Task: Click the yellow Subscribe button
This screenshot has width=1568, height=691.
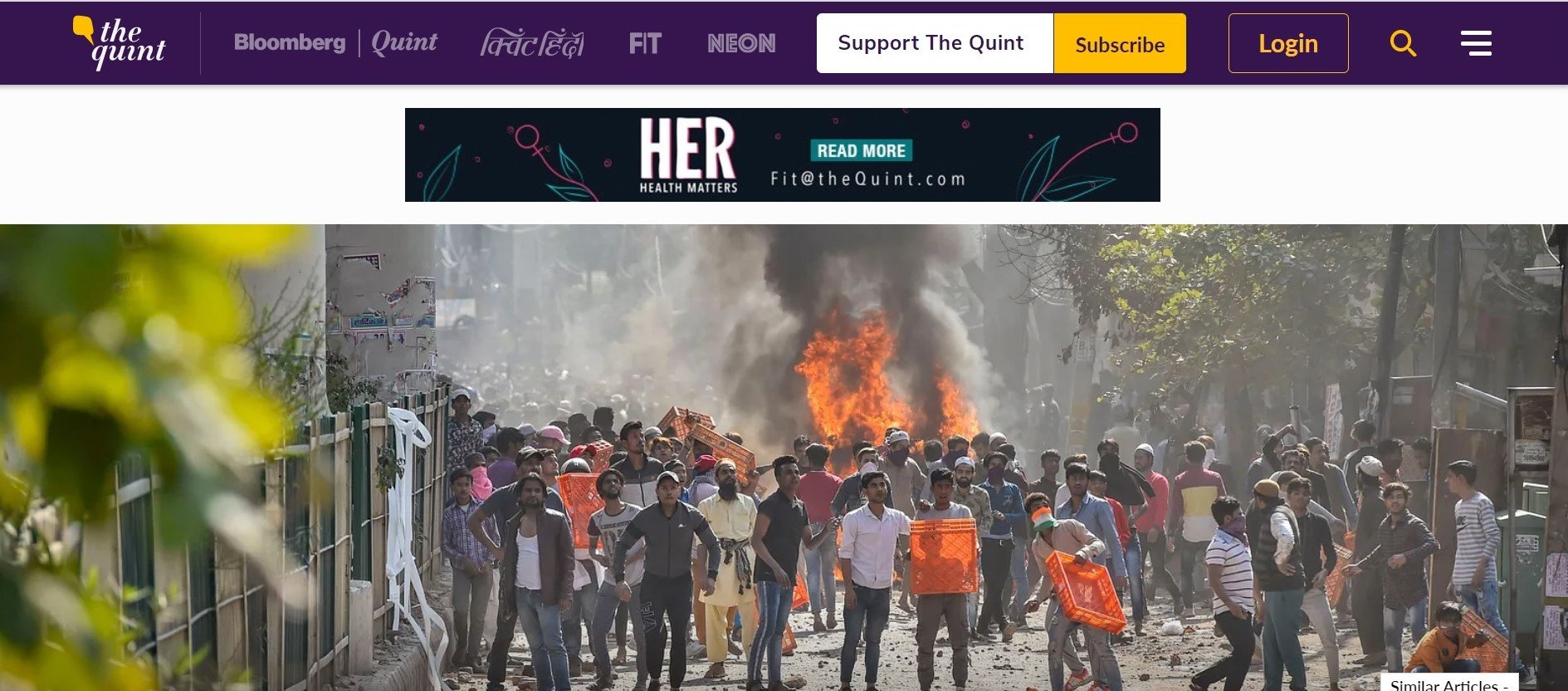Action: [x=1120, y=43]
